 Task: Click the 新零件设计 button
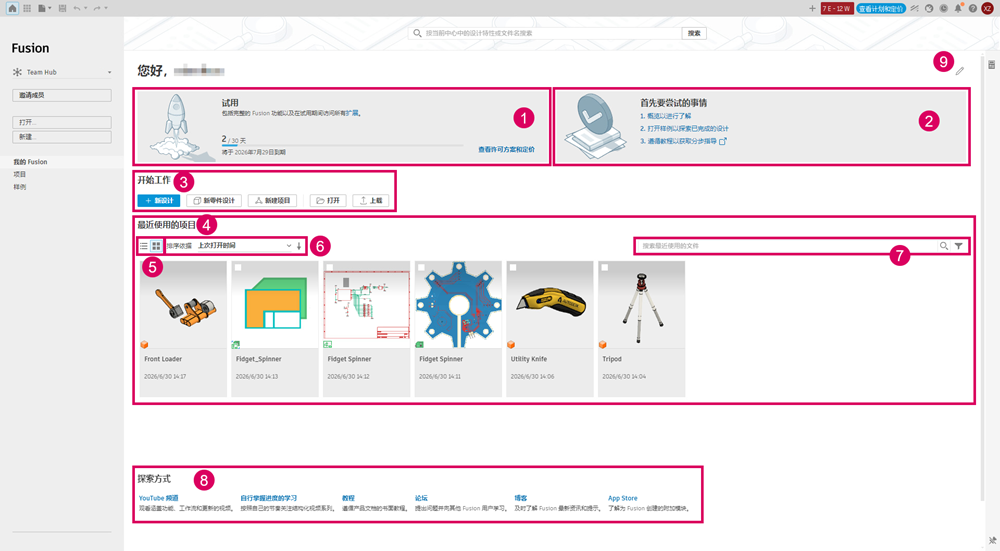(214, 200)
